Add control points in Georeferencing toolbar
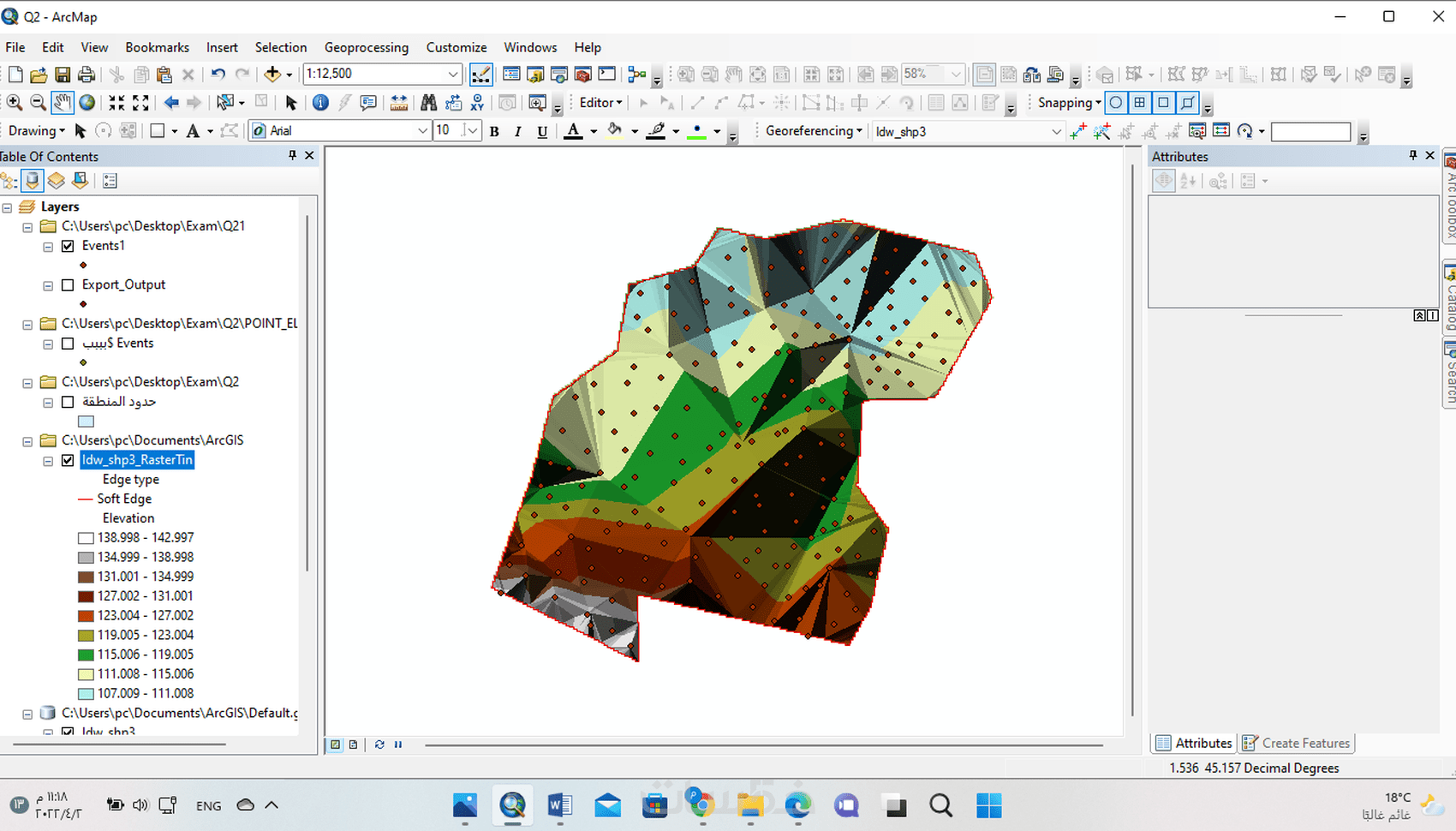Image resolution: width=1456 pixels, height=831 pixels. 1078,131
